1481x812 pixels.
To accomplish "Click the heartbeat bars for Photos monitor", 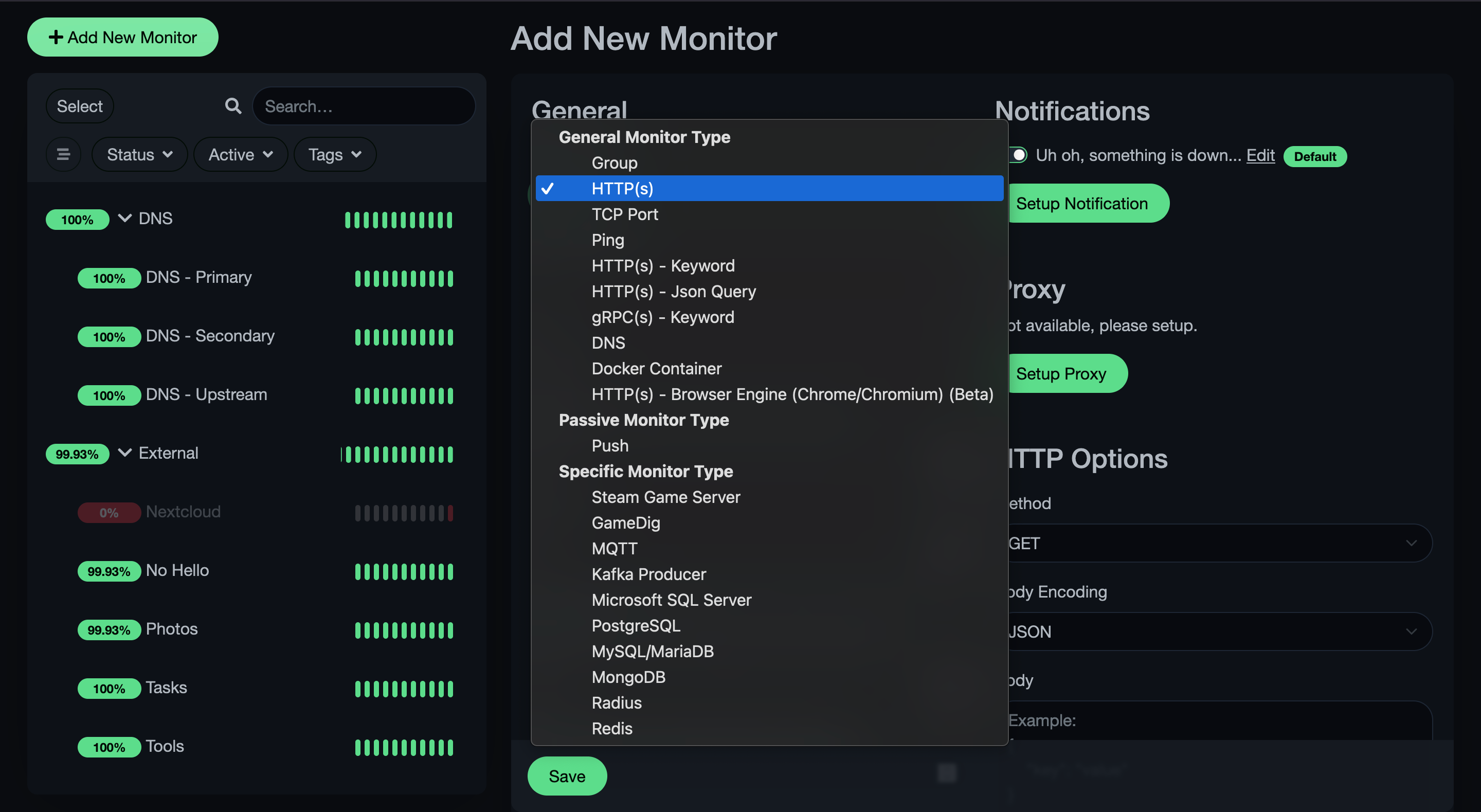I will tap(404, 630).
